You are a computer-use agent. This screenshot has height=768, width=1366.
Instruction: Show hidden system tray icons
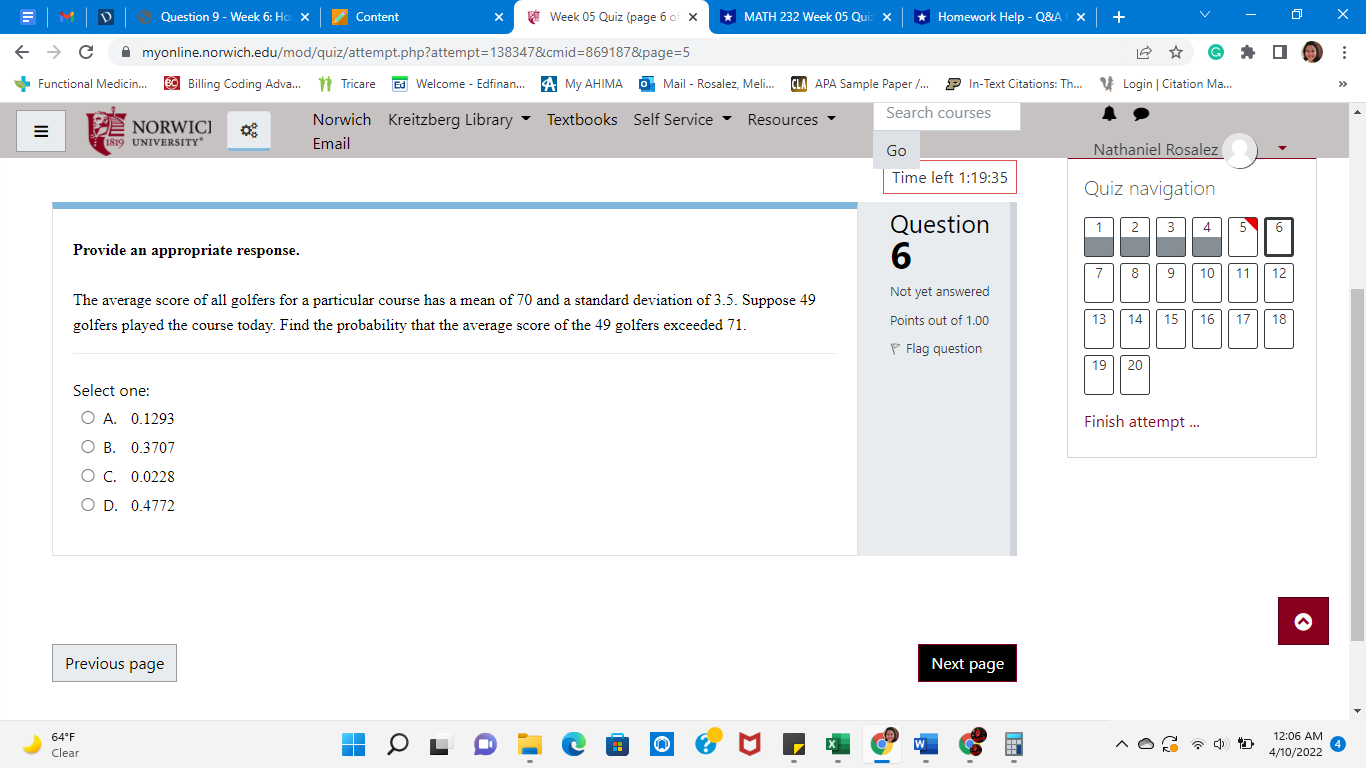1123,744
